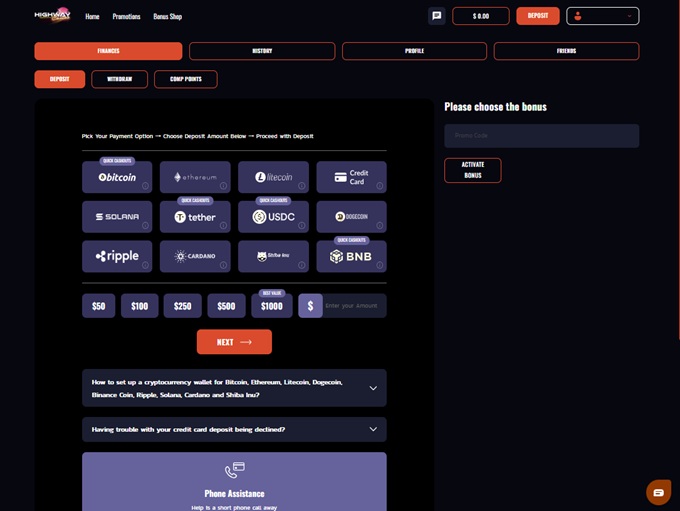Screen dimensions: 680x511
Task: Choose the $250 deposit amount
Action: [x=183, y=306]
